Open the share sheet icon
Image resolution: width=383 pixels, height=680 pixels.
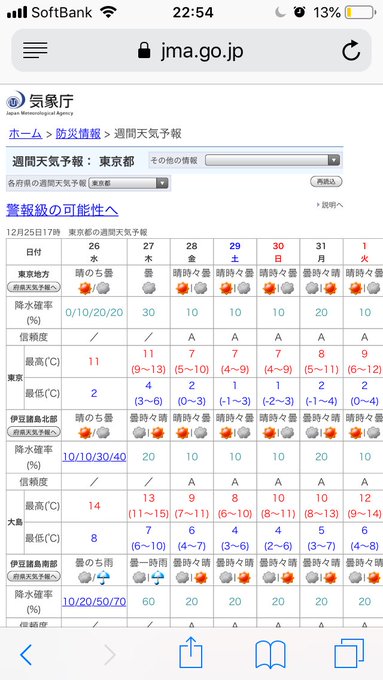[x=191, y=652]
